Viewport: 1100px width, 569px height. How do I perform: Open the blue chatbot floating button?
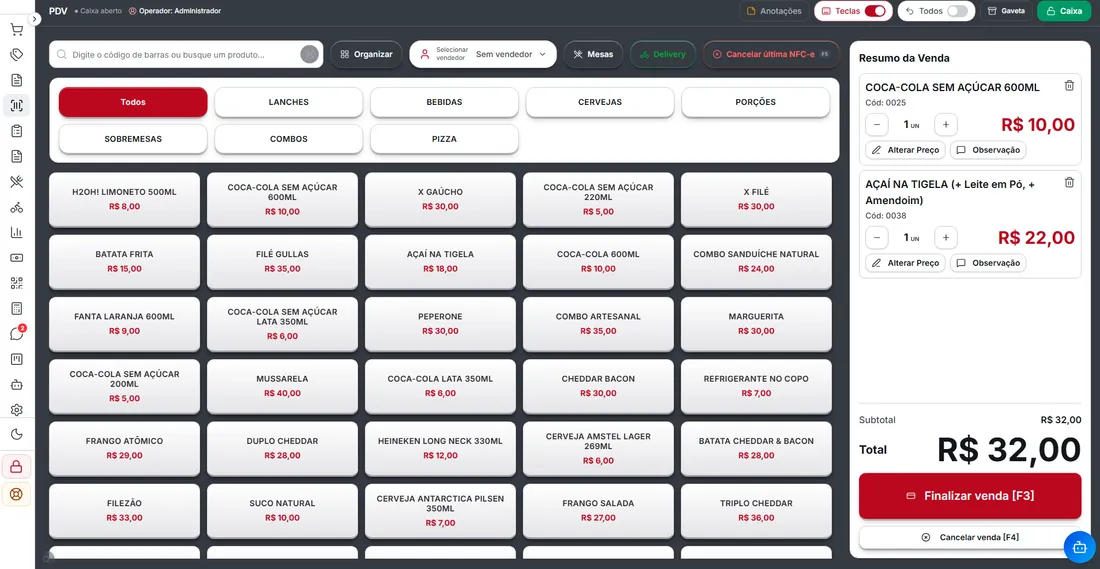tap(1080, 545)
